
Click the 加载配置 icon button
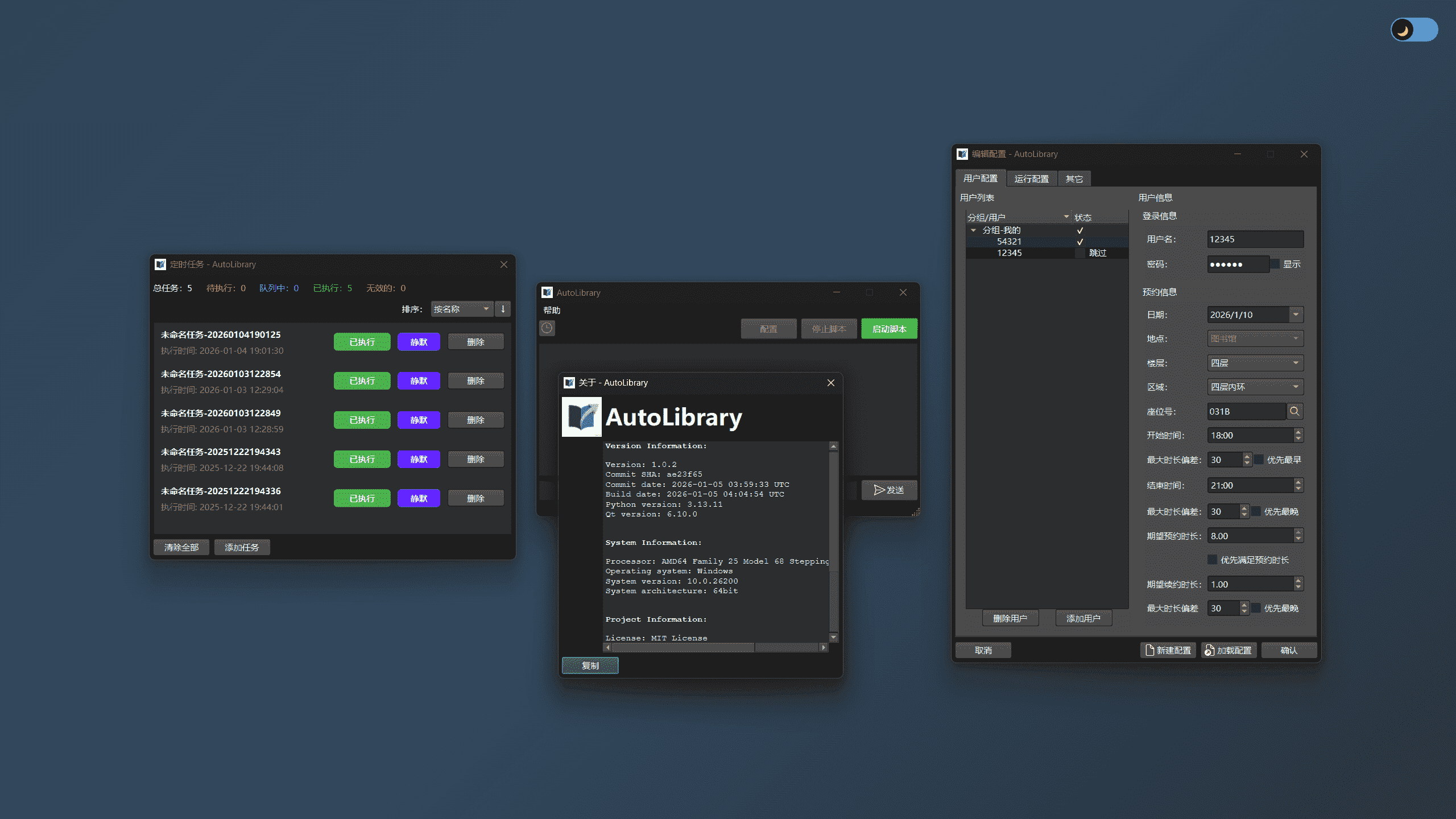coord(1229,650)
